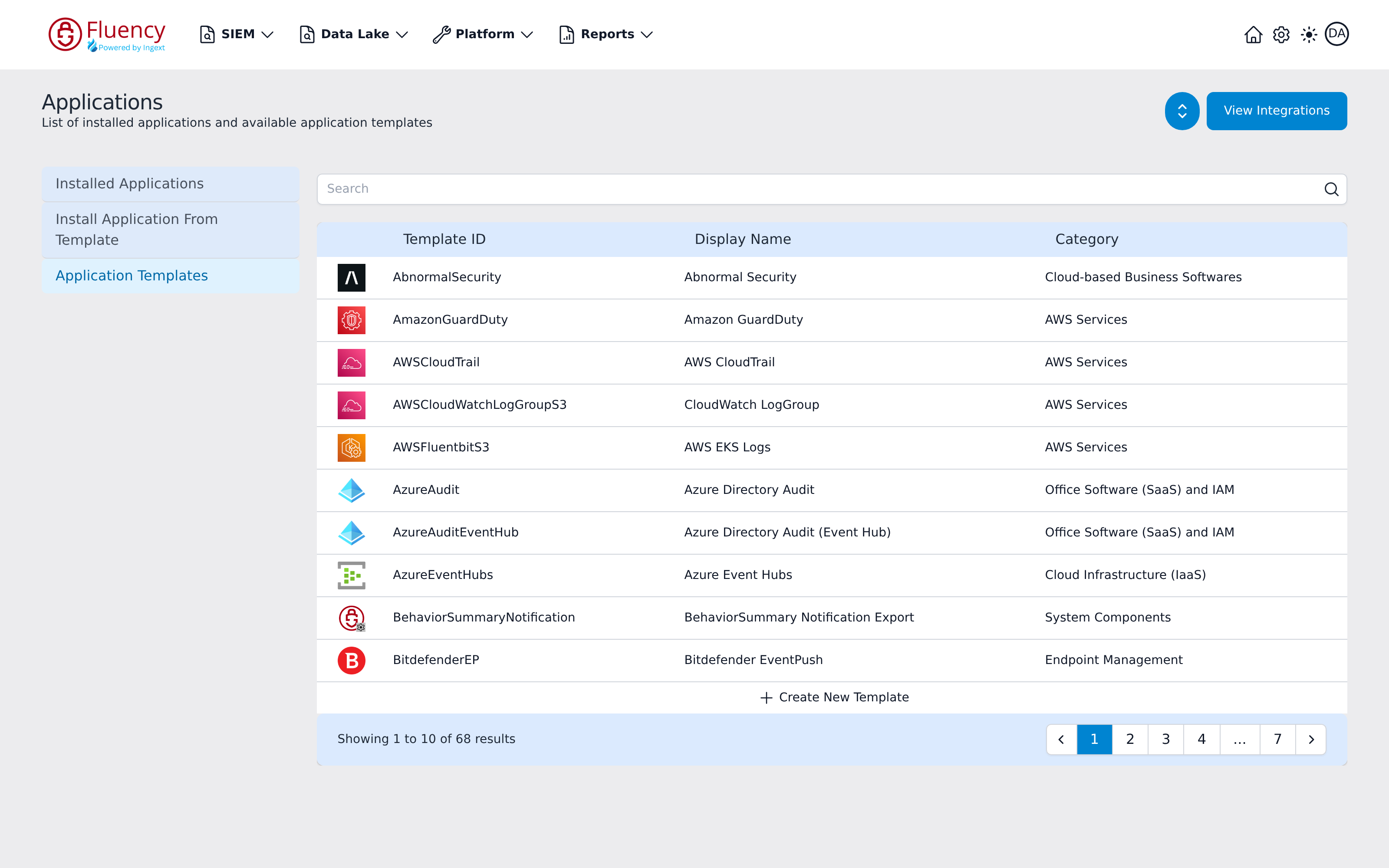Select the 'Azure Directory Audit (Event Hub)' cell

pyautogui.click(x=787, y=533)
